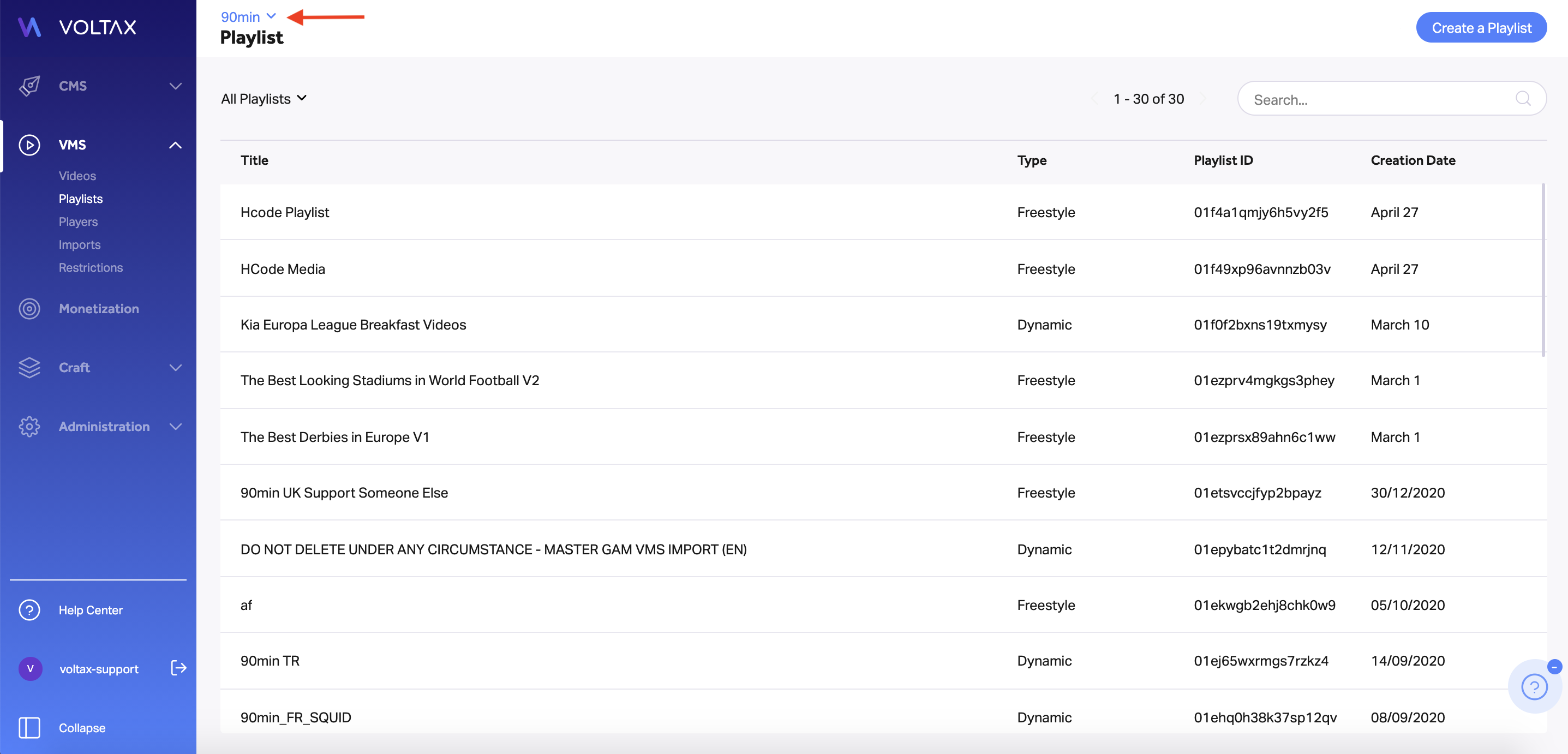Go to next page of playlists
Screen dimensions: 1568x754
coord(1203,99)
